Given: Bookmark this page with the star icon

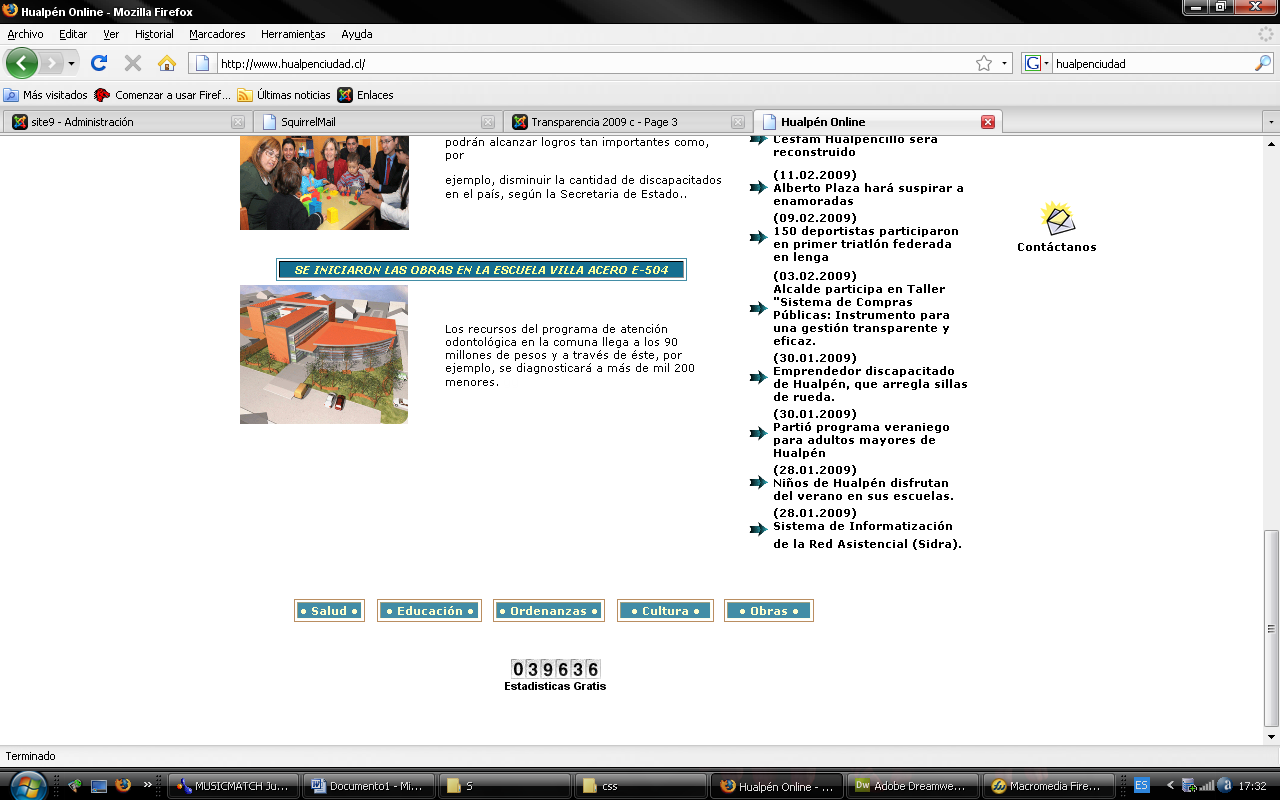Looking at the screenshot, I should pyautogui.click(x=984, y=63).
